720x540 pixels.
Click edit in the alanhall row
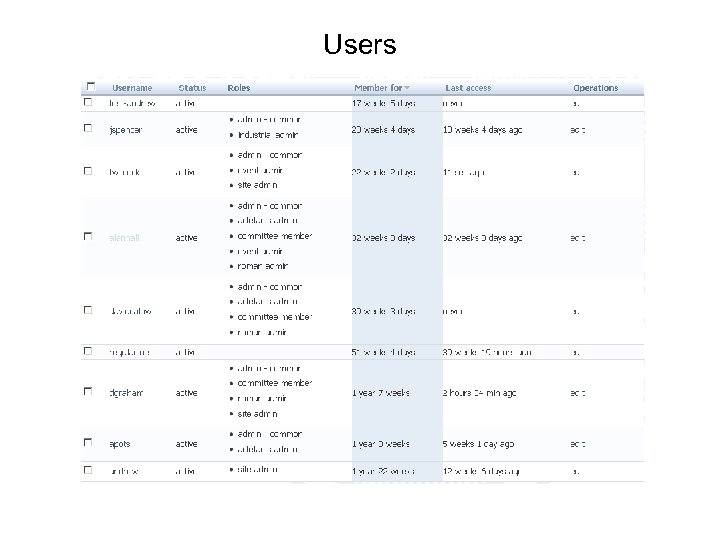577,238
